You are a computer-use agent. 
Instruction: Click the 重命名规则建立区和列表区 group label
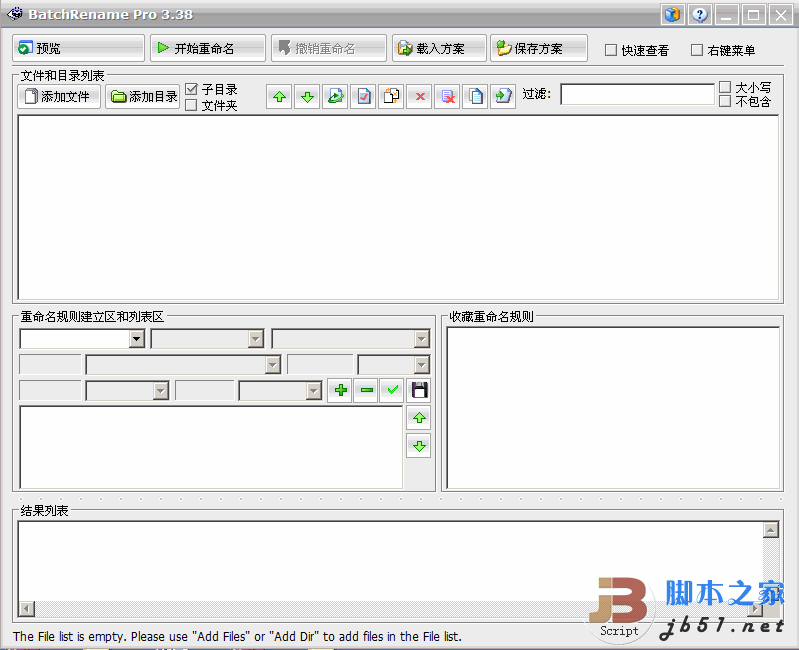(92, 317)
